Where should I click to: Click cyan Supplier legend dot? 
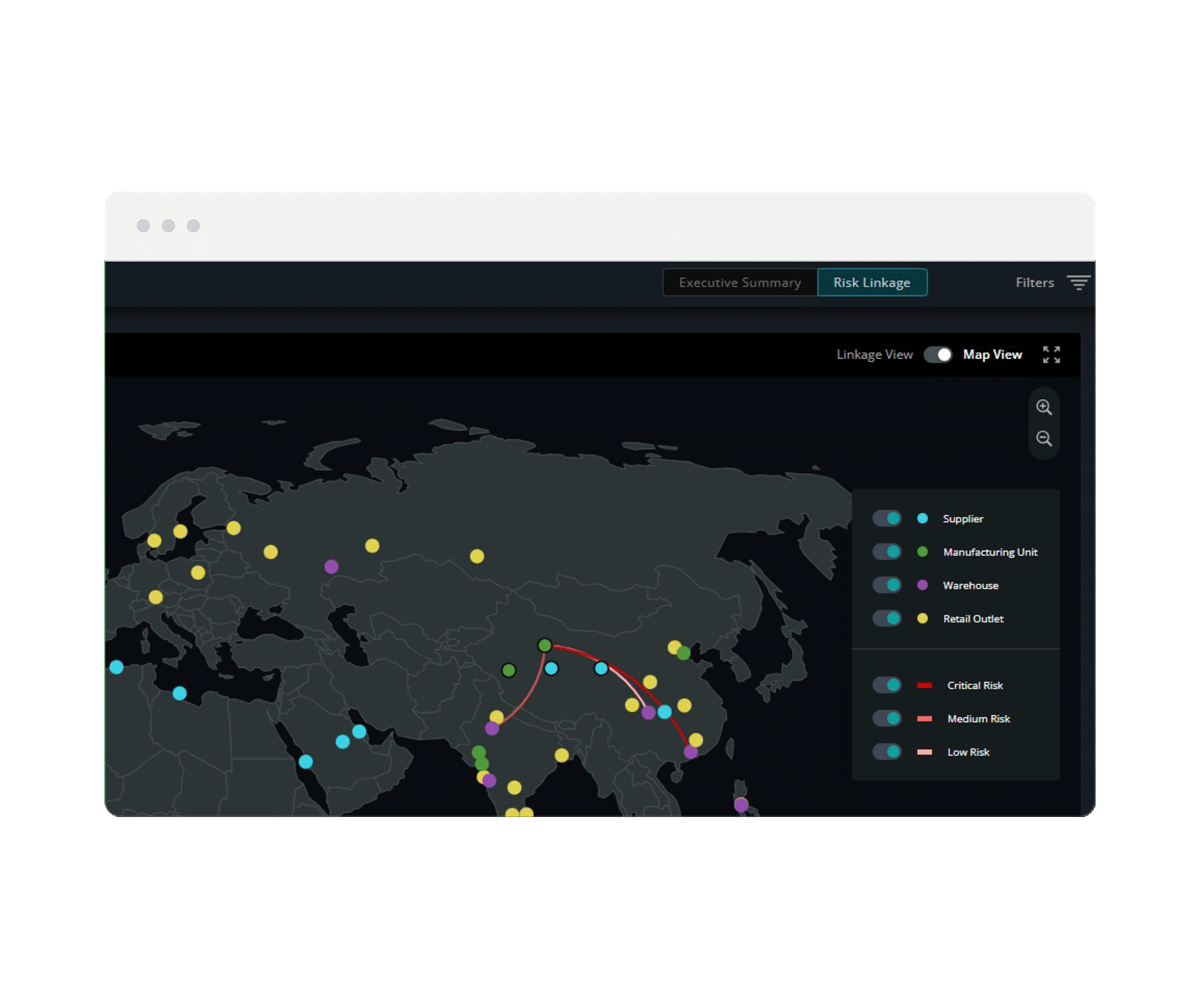[x=922, y=518]
